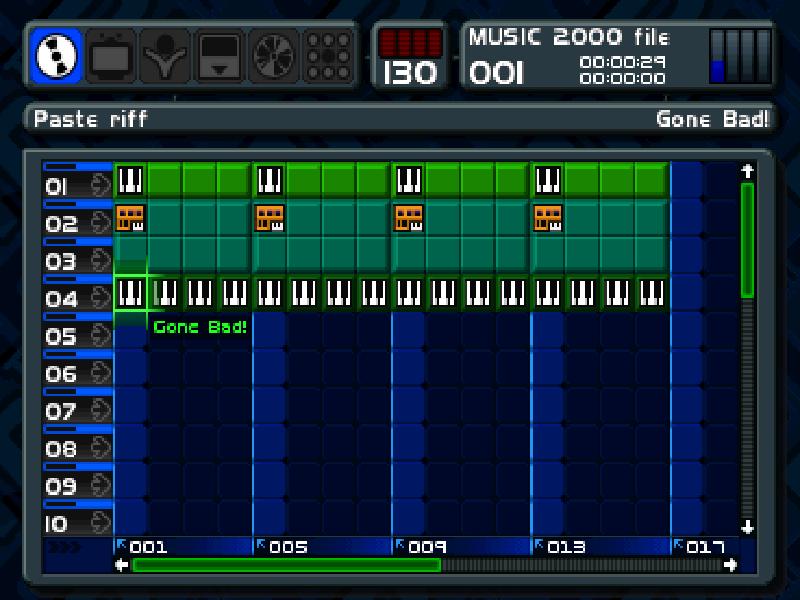Toggle the speaker icon on track 04

tap(101, 298)
